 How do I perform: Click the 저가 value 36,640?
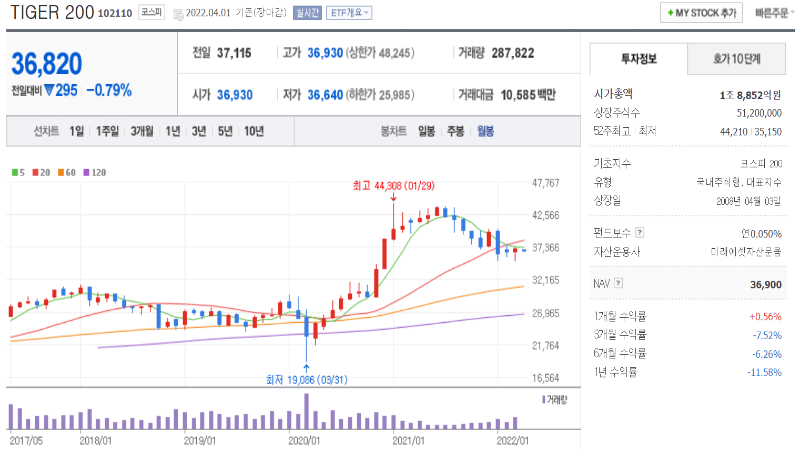(325, 95)
